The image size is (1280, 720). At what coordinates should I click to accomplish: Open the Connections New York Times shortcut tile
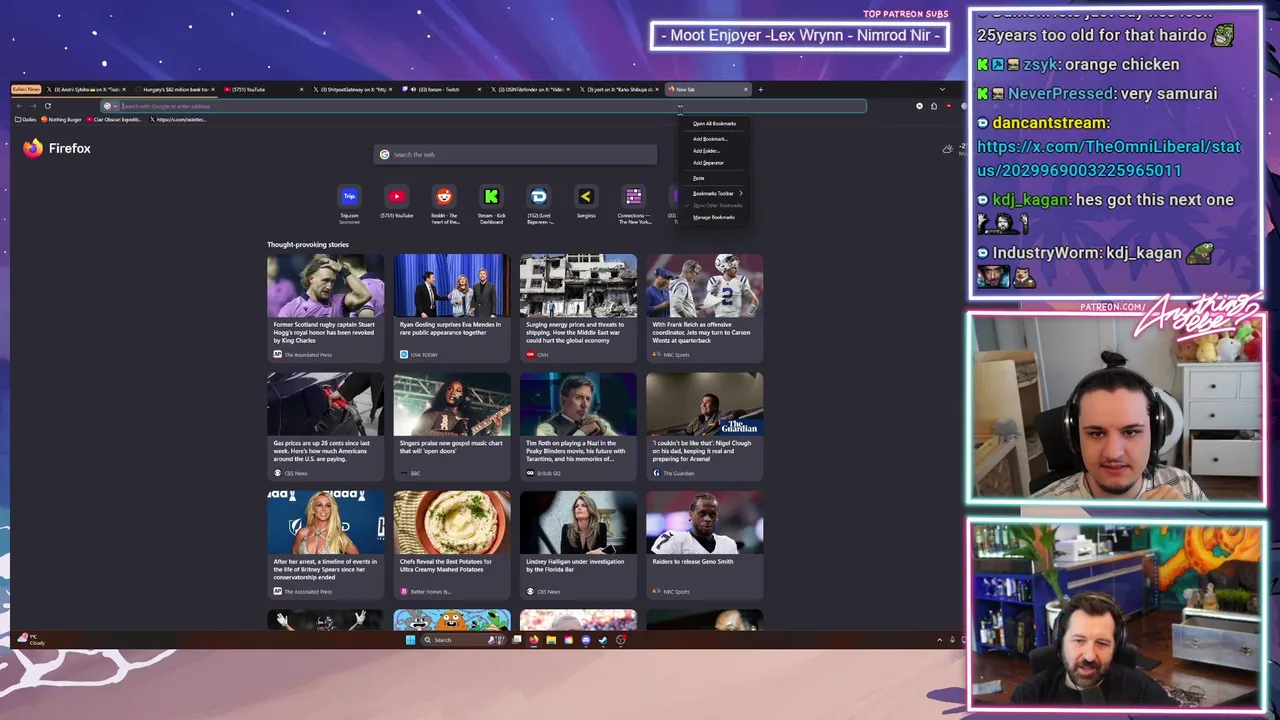click(x=634, y=203)
